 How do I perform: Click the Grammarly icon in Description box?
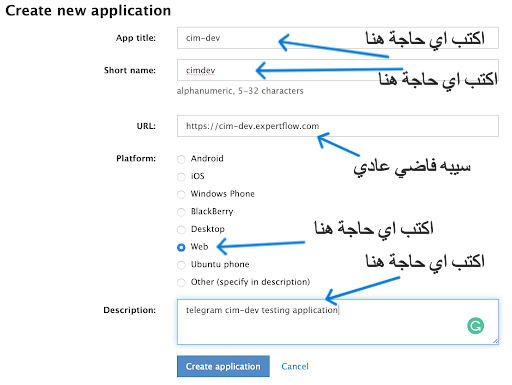tap(475, 326)
